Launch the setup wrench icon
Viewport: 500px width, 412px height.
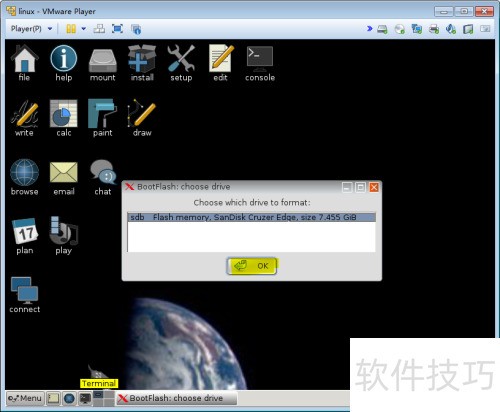point(181,63)
